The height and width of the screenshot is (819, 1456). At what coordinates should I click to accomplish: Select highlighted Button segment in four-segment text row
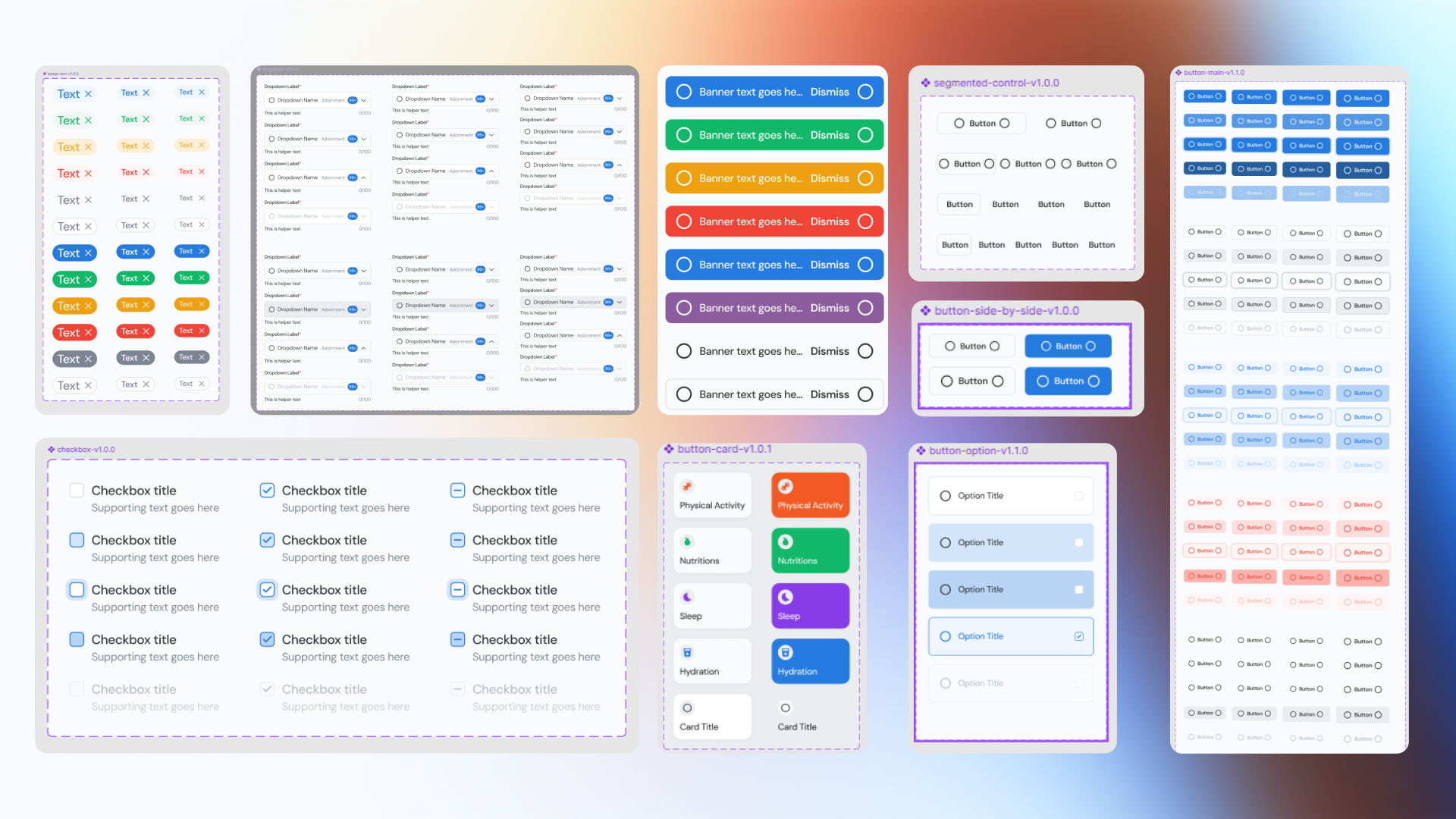click(x=959, y=204)
